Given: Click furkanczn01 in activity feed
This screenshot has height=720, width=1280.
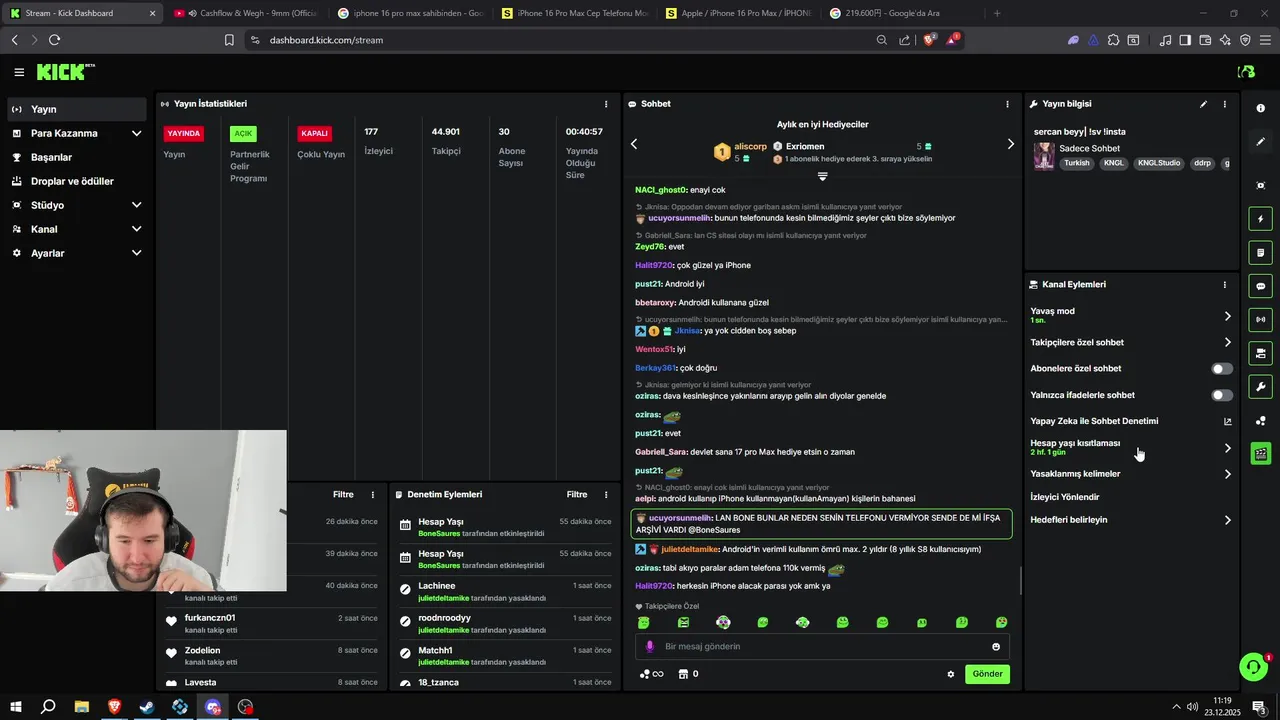Looking at the screenshot, I should 210,618.
